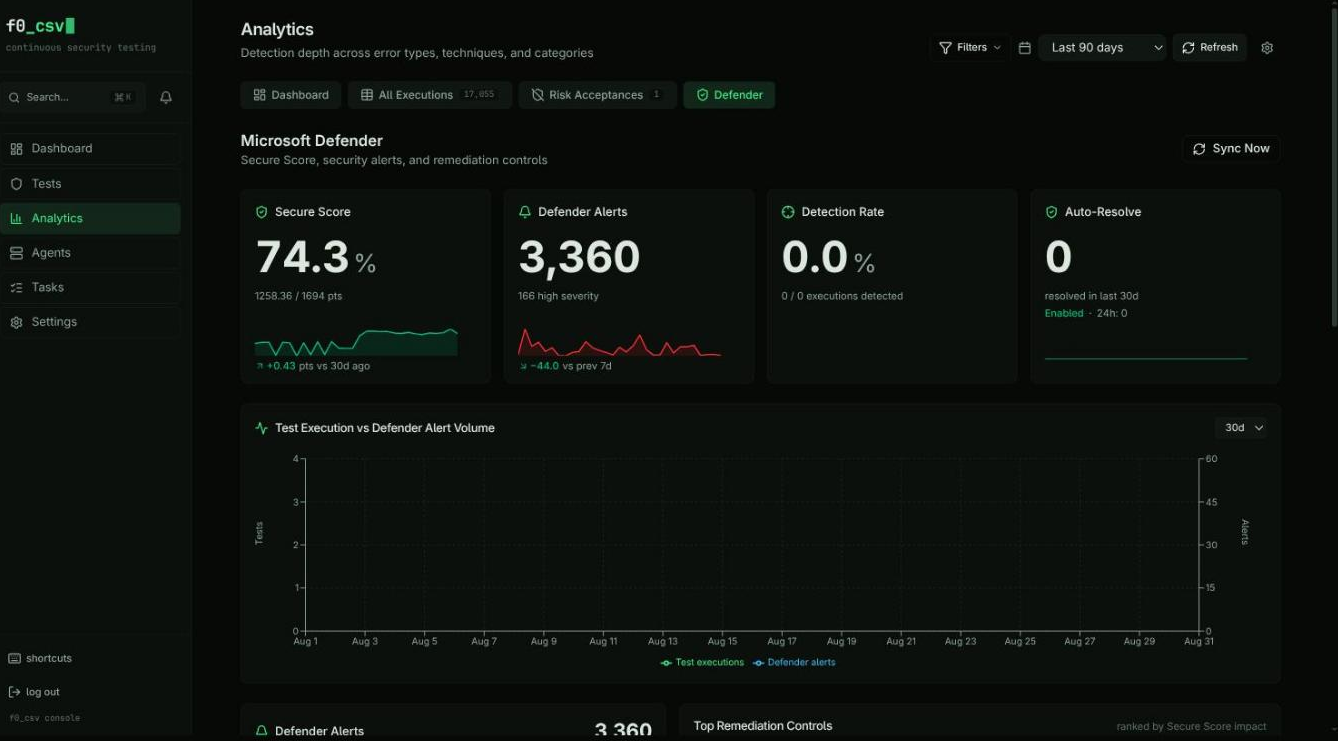Open the Risk Acceptances tab
The image size is (1338, 741).
click(x=597, y=95)
